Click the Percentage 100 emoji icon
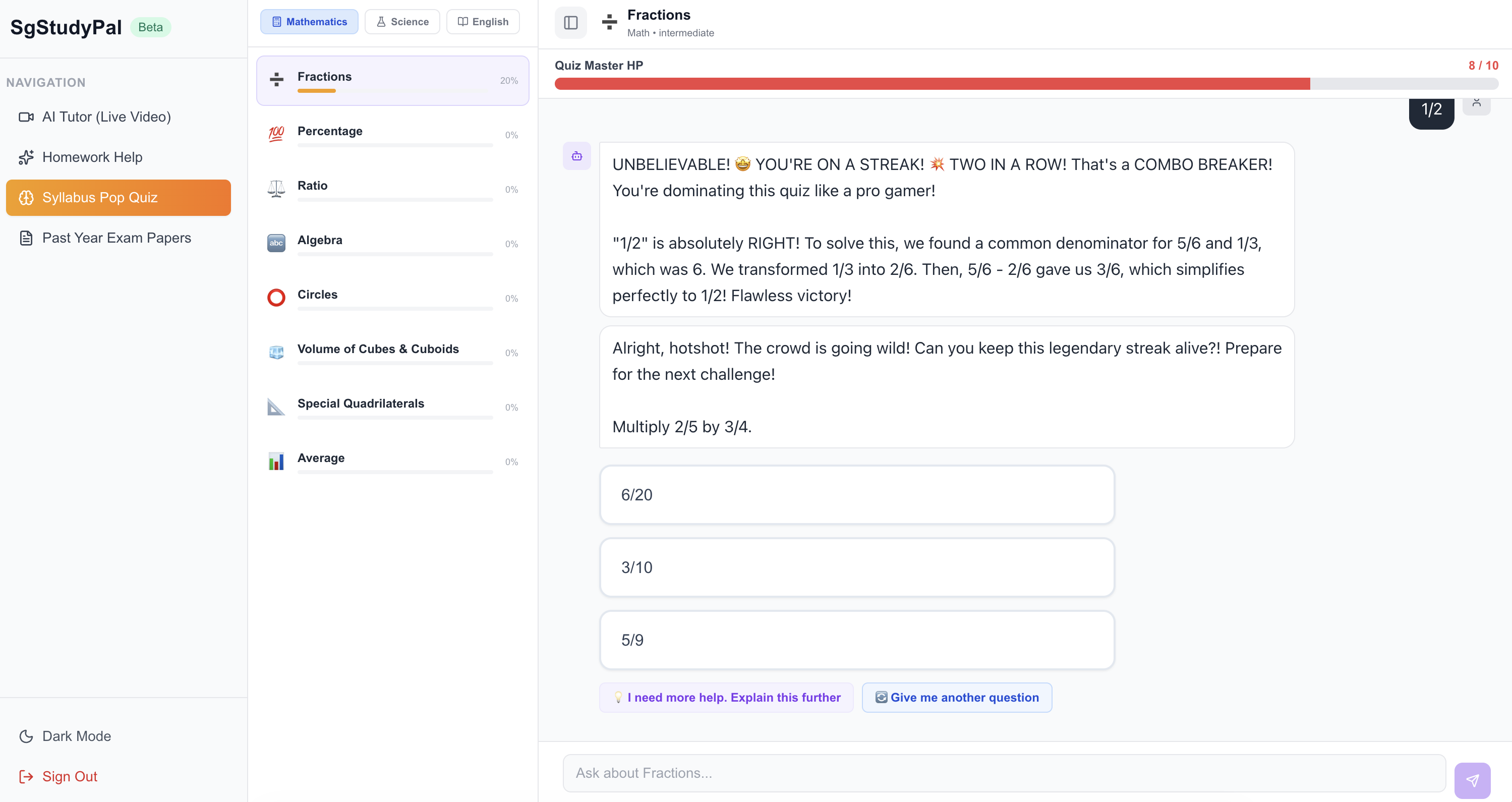Viewport: 1512px width, 802px height. pos(276,135)
